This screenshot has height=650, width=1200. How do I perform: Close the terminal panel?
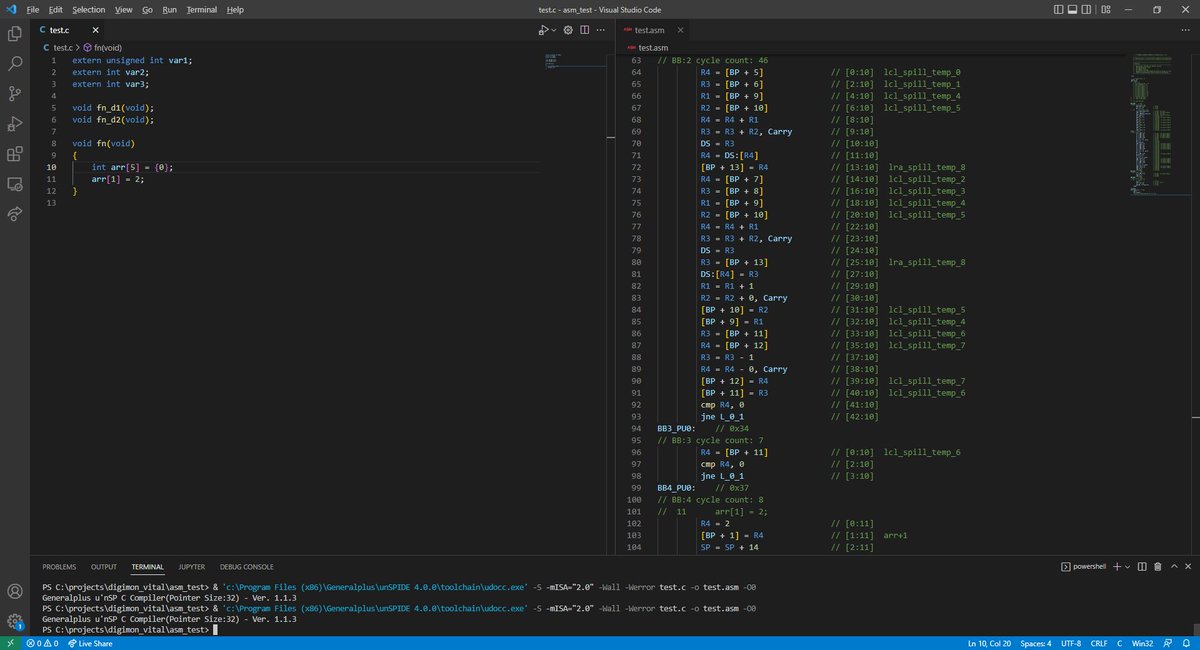point(1187,567)
